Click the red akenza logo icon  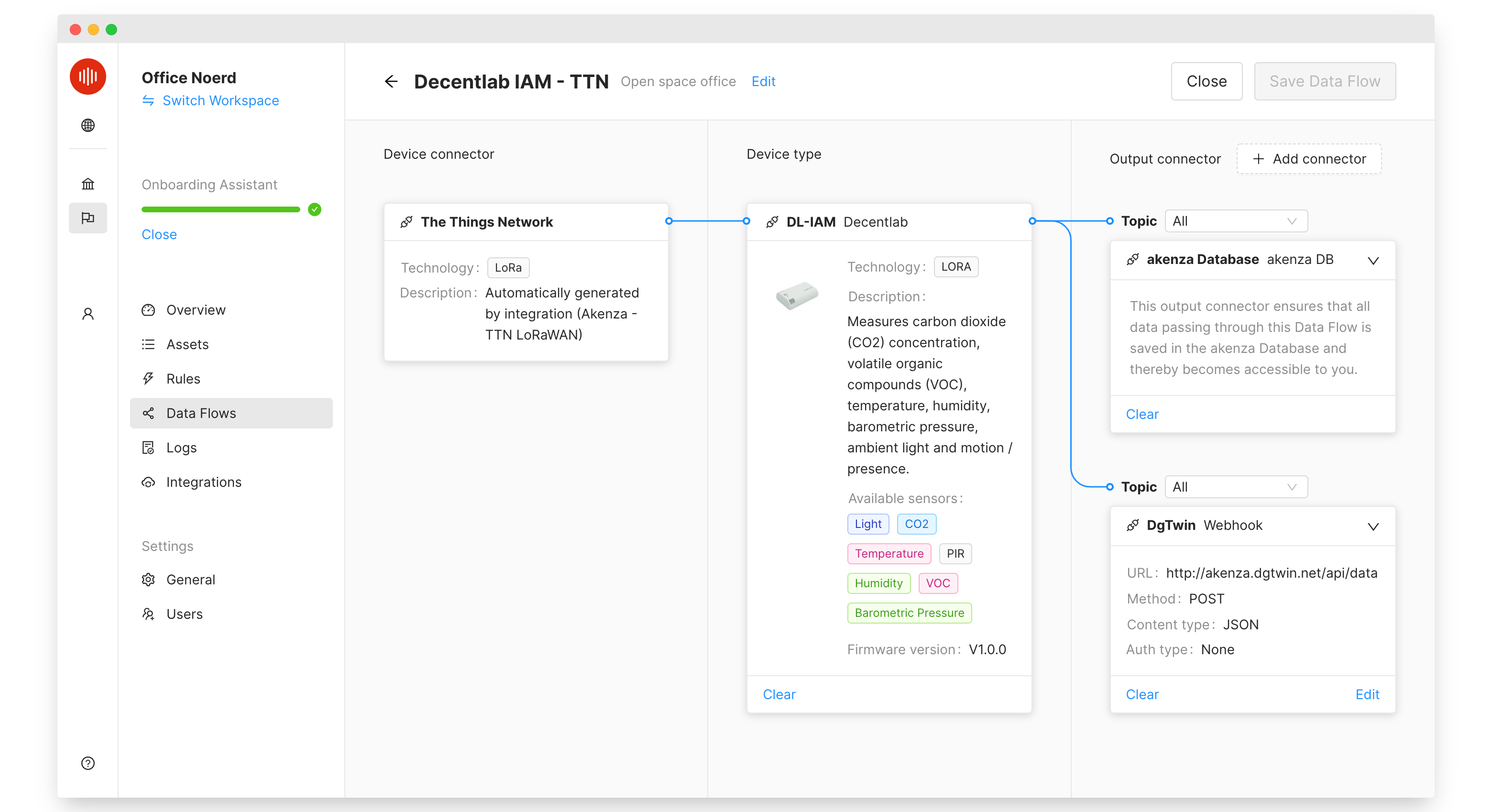(x=88, y=76)
